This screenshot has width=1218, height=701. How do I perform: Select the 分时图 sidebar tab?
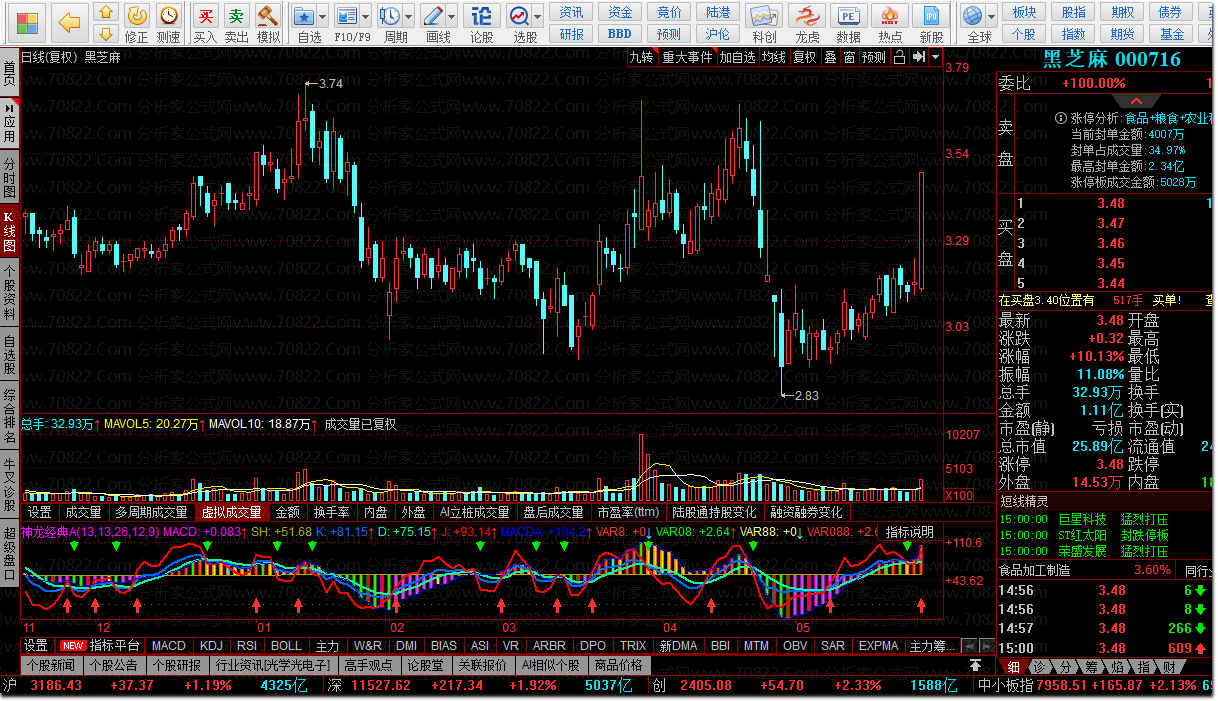pos(9,176)
